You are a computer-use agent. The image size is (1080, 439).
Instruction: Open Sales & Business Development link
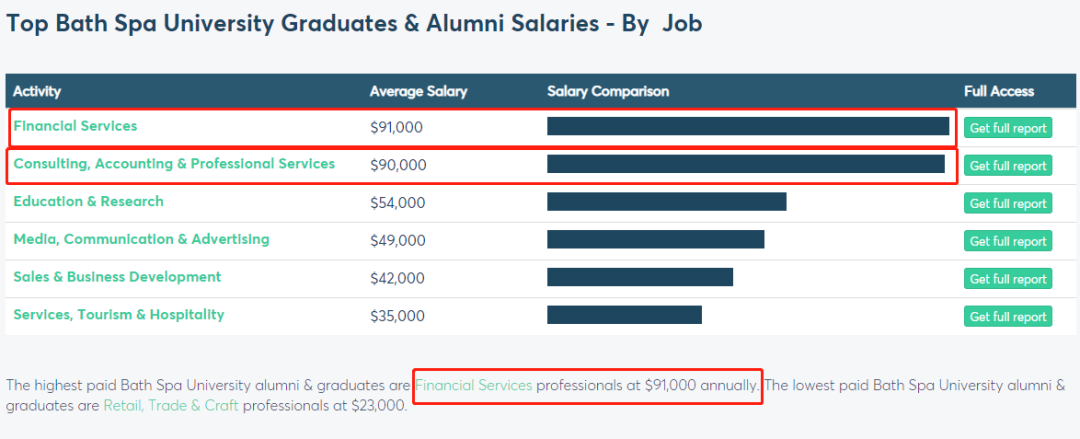117,277
